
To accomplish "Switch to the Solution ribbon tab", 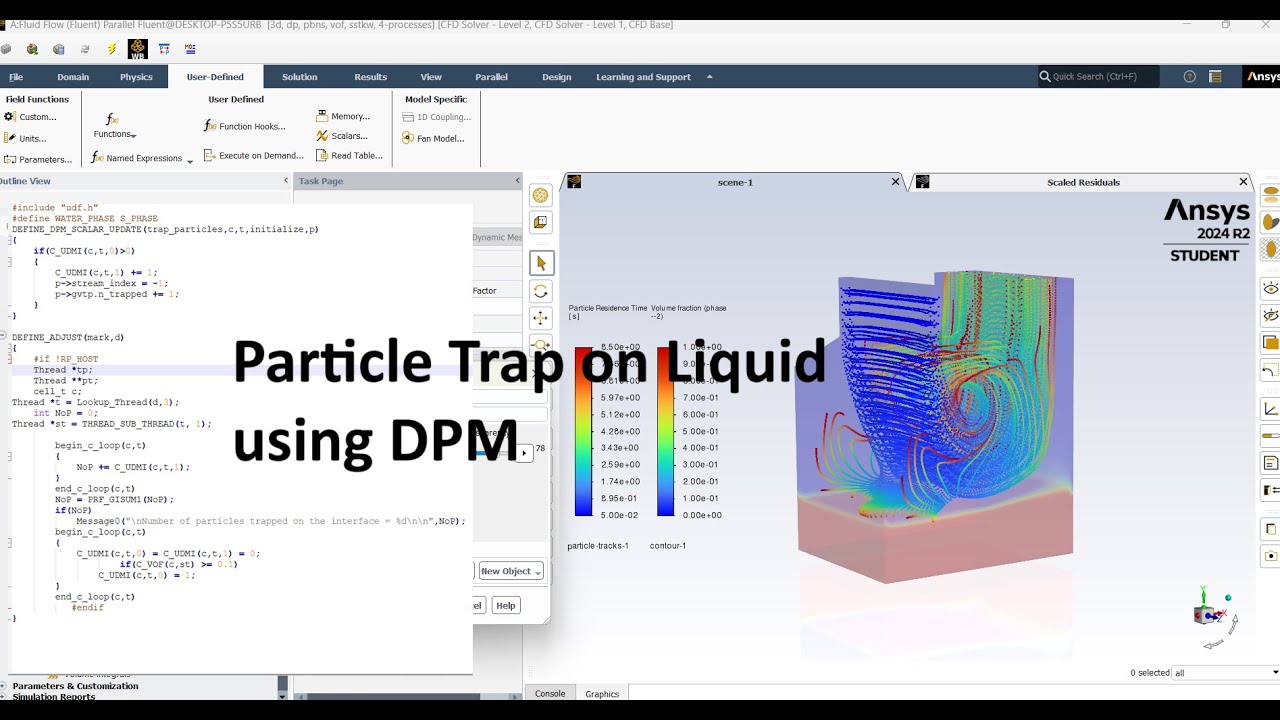I will pos(299,77).
